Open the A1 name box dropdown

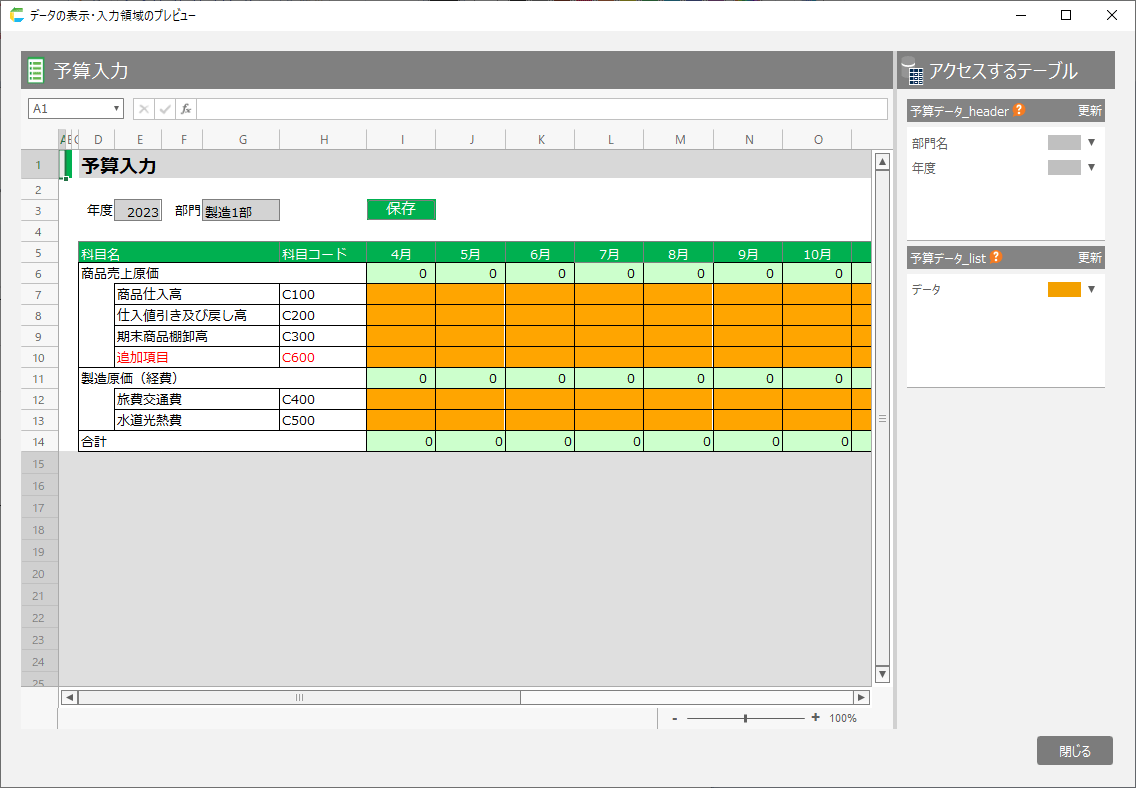click(117, 109)
